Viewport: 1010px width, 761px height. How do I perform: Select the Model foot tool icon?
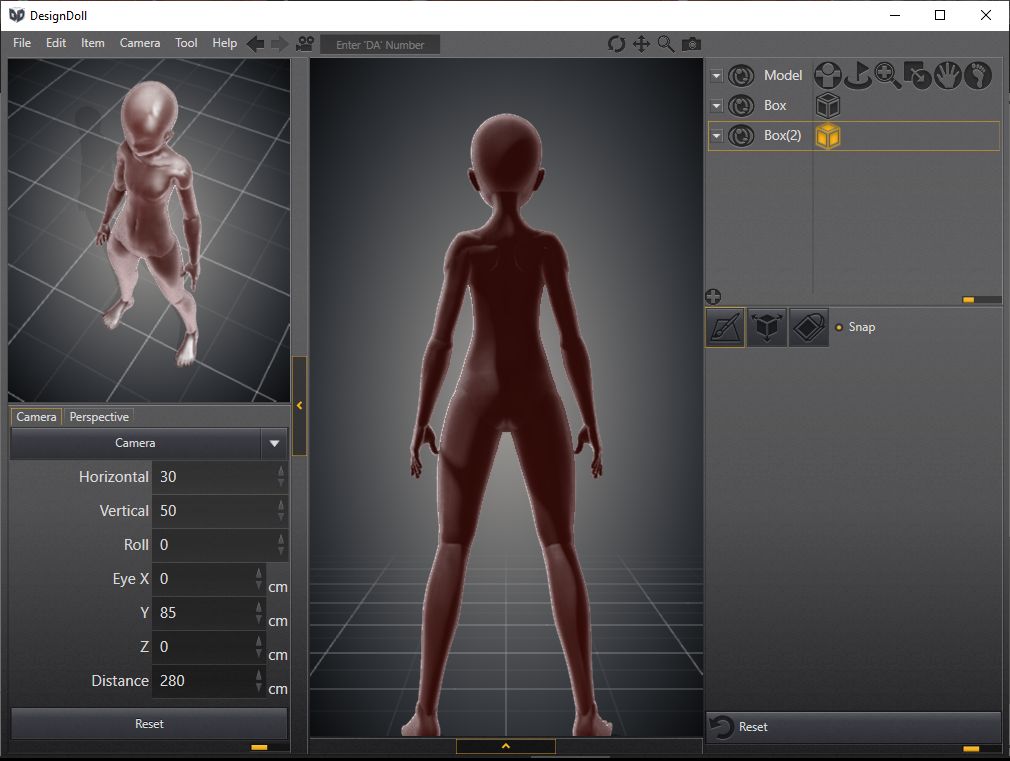pyautogui.click(x=978, y=75)
